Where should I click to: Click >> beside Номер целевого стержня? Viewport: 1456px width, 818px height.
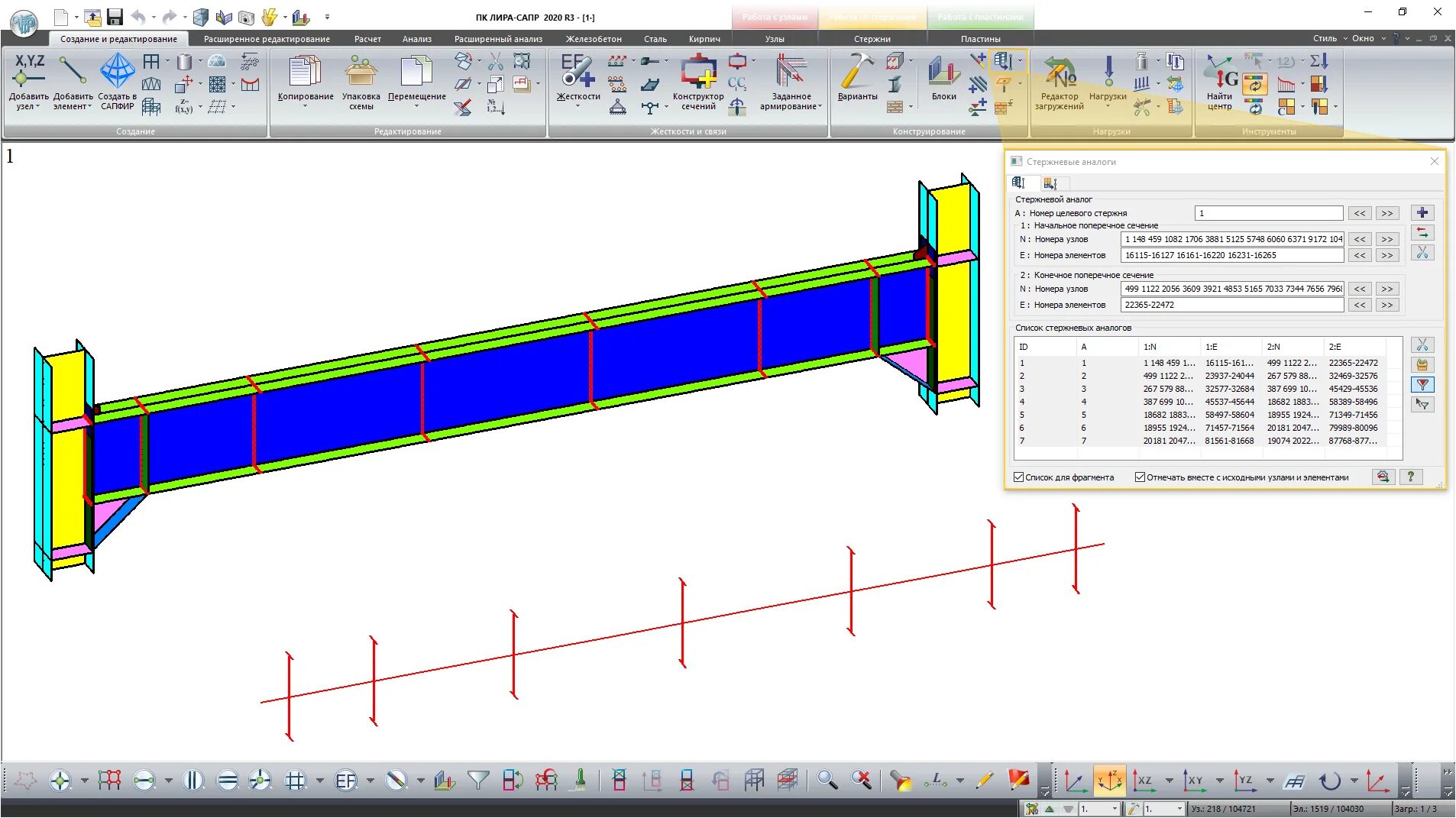pos(1386,213)
